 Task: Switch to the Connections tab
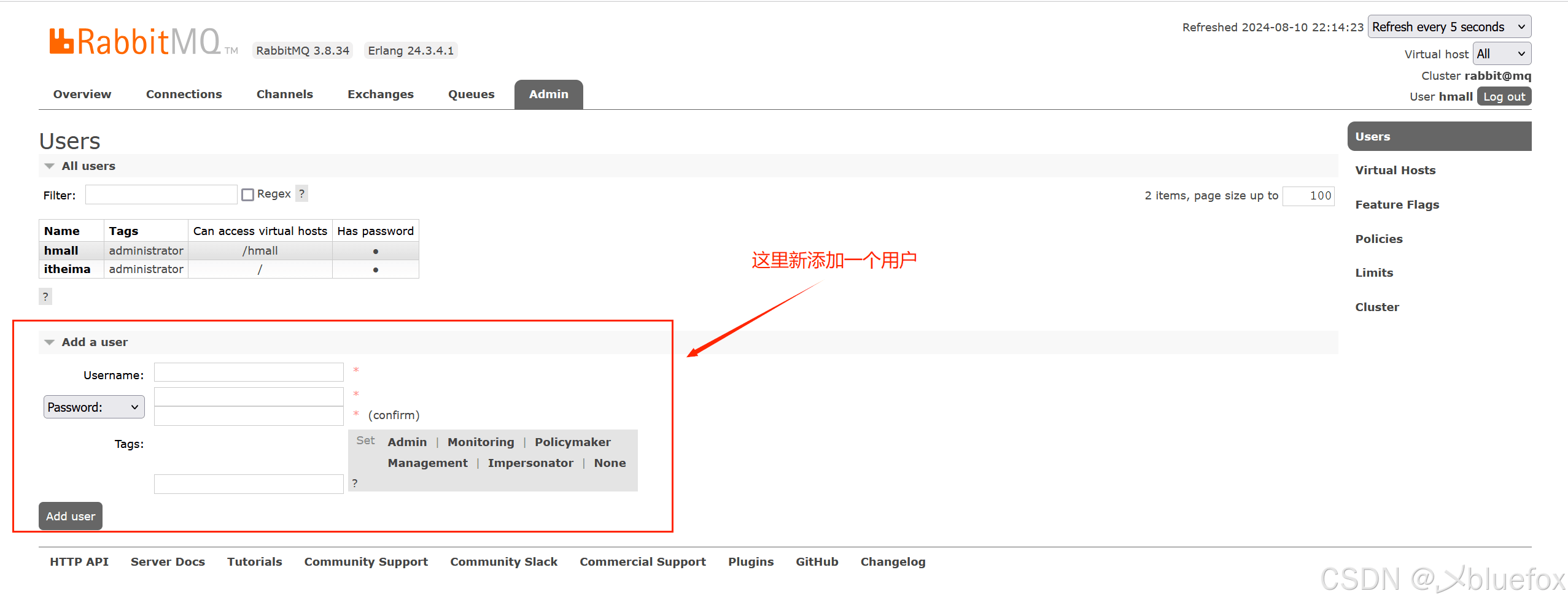tap(184, 94)
